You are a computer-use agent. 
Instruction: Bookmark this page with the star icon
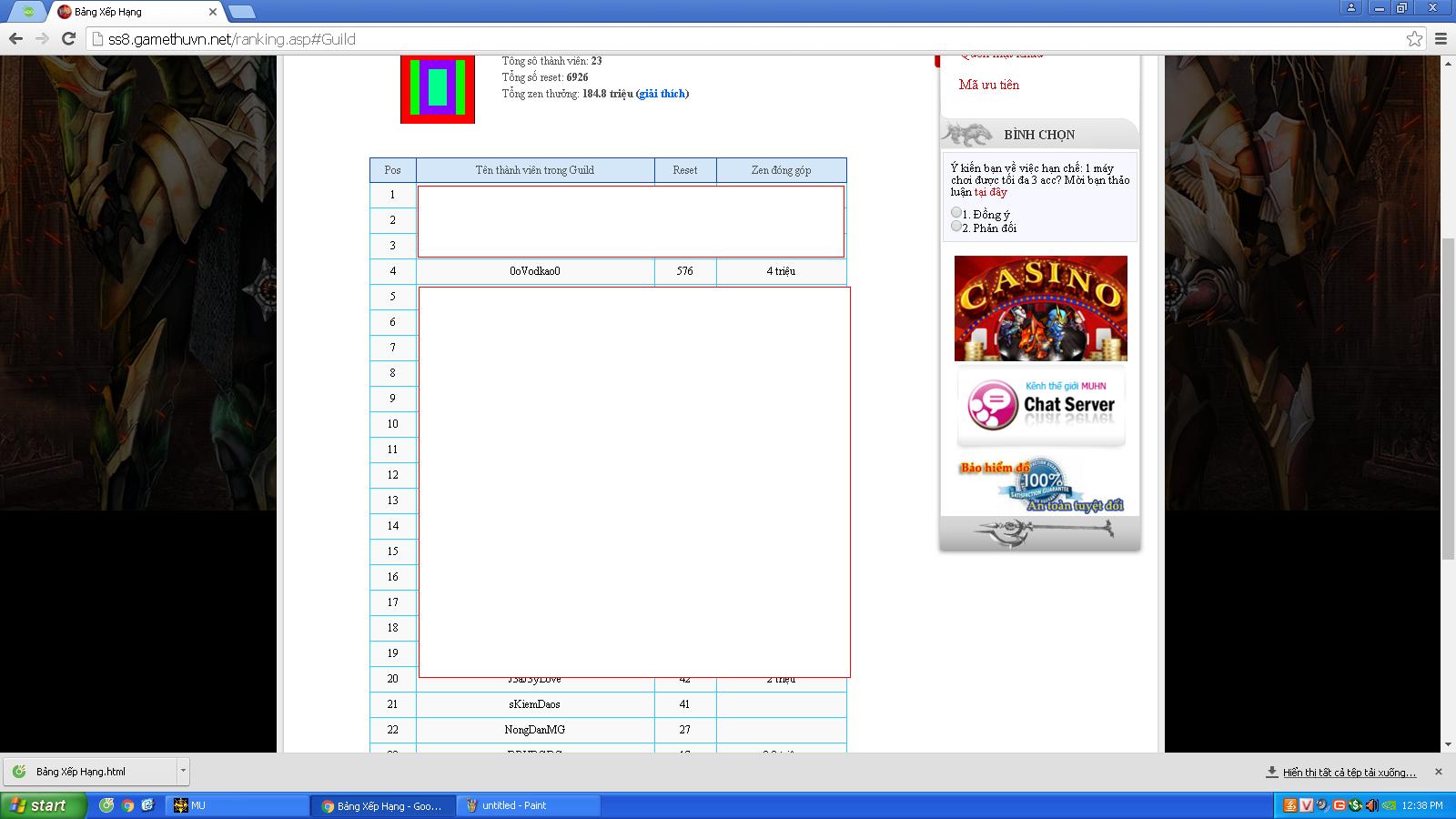click(x=1414, y=38)
